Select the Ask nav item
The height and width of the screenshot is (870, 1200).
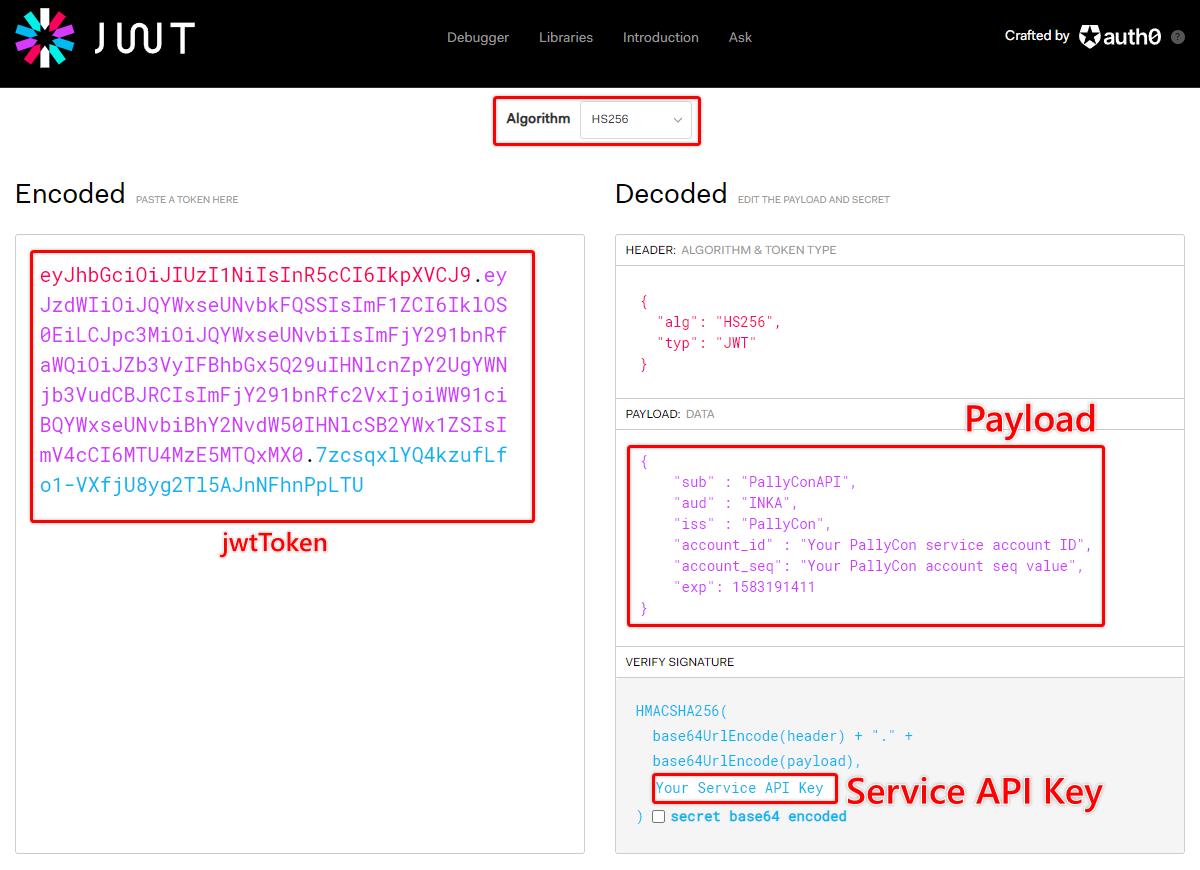point(740,37)
